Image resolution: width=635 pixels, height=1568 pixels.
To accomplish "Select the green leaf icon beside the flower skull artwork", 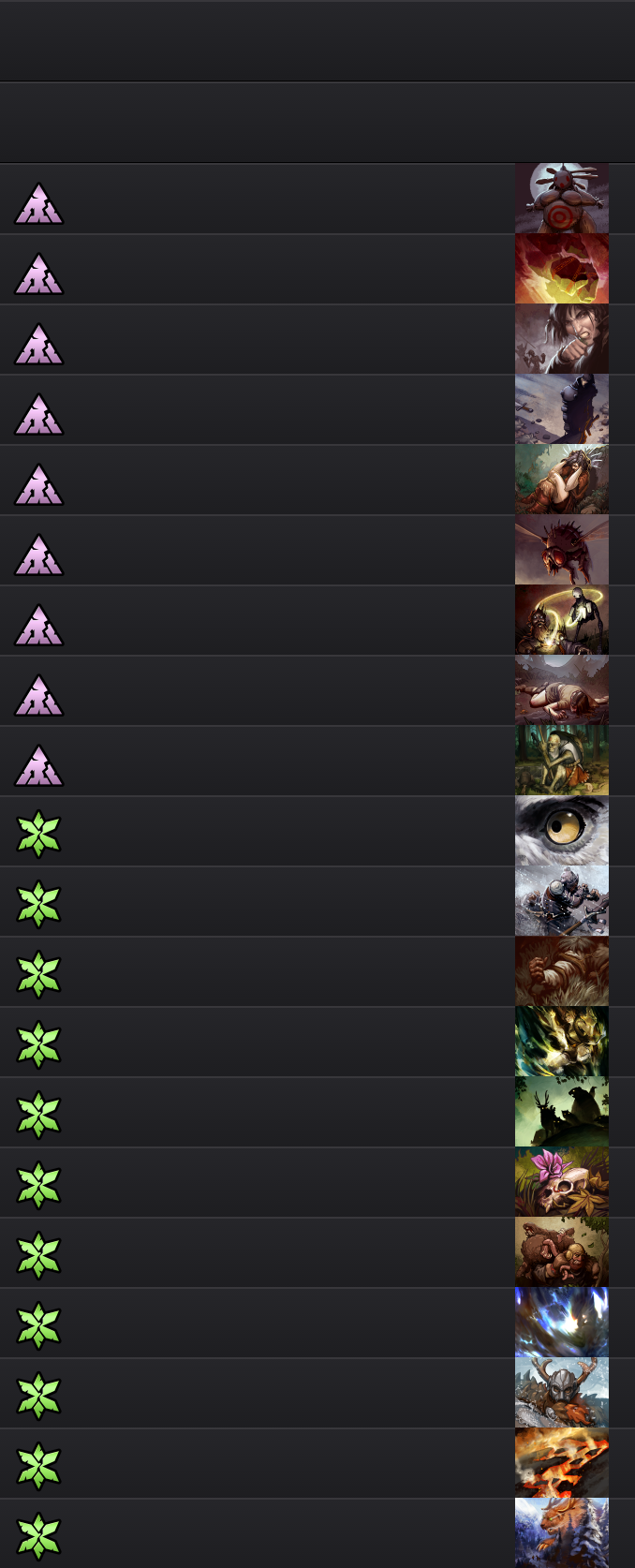I will click(x=38, y=1185).
